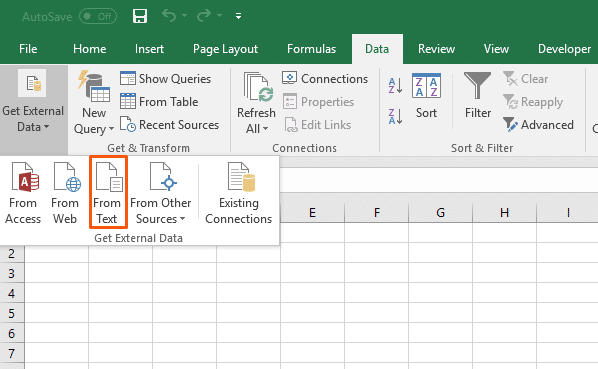Open the Undo history dropdown arrow
598x369 pixels.
(185, 16)
